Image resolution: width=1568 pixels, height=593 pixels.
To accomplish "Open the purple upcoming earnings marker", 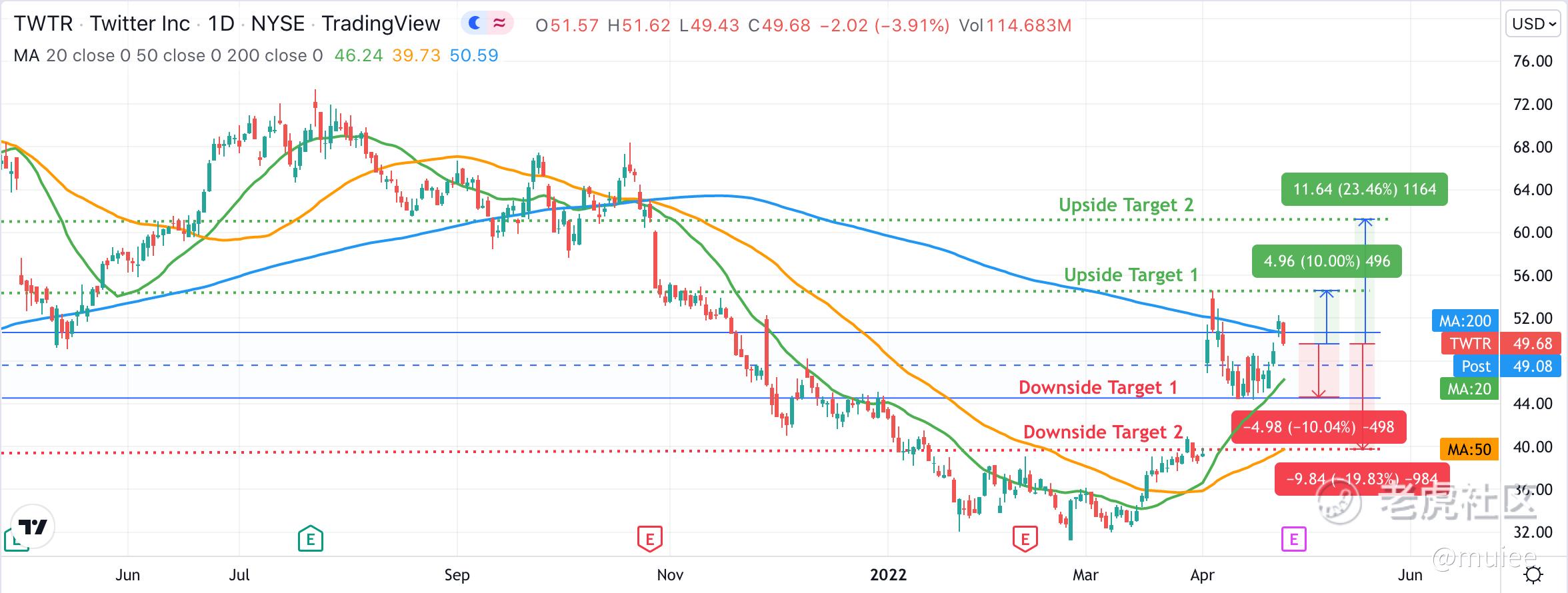I will 1294,538.
